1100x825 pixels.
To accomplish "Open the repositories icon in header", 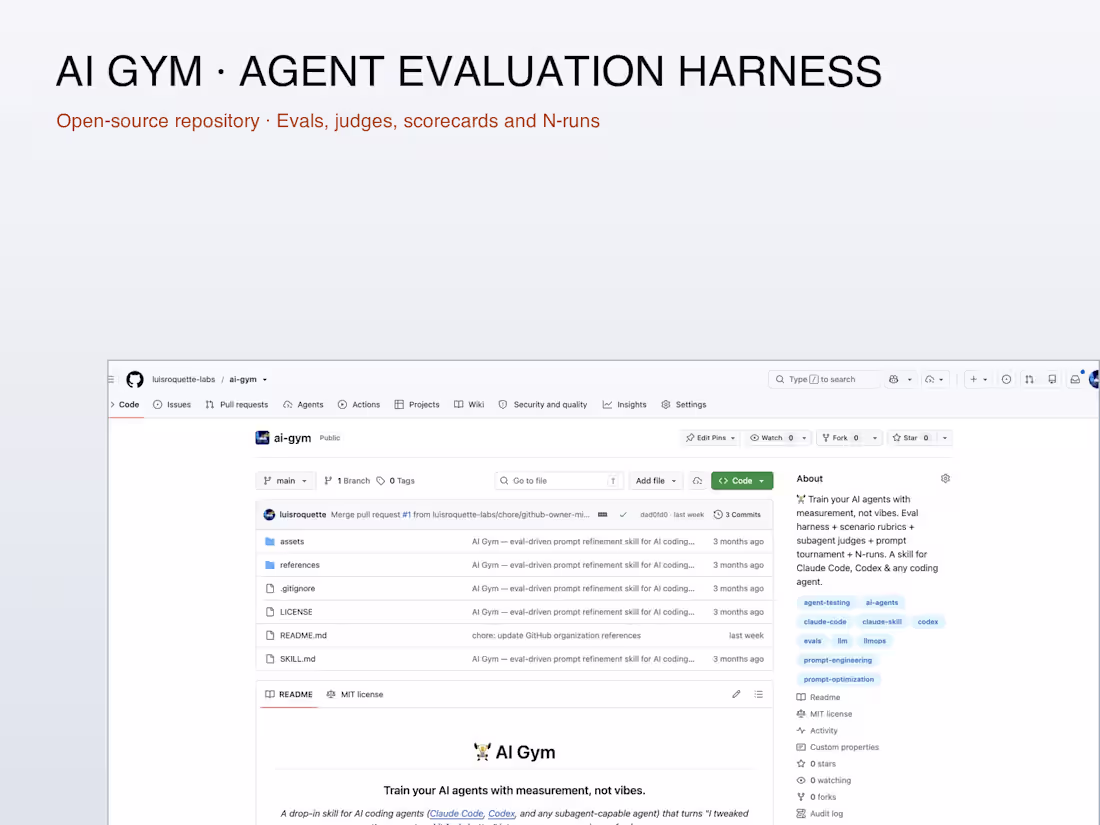I will coord(1052,380).
